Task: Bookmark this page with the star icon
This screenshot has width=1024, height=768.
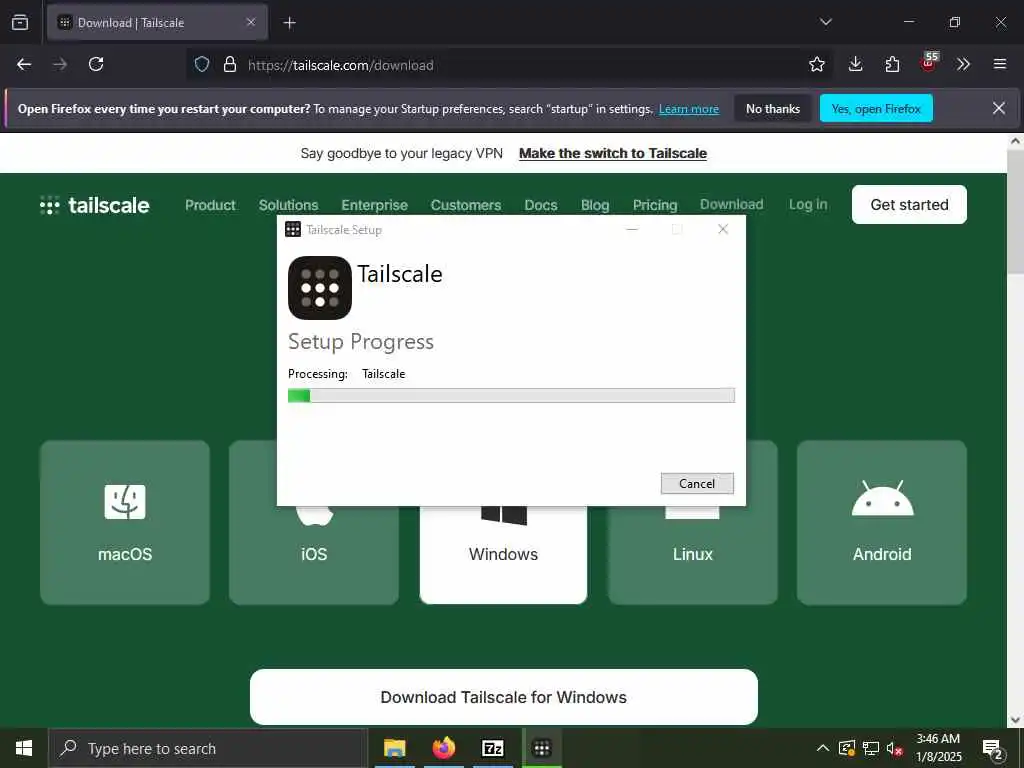Action: (816, 64)
